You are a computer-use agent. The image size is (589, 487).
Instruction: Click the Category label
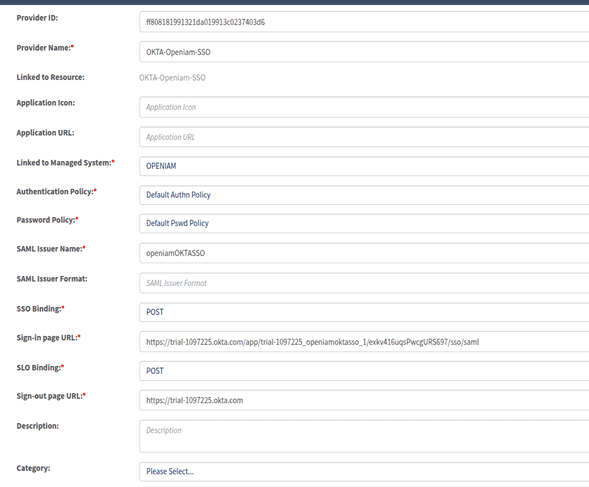(x=33, y=468)
